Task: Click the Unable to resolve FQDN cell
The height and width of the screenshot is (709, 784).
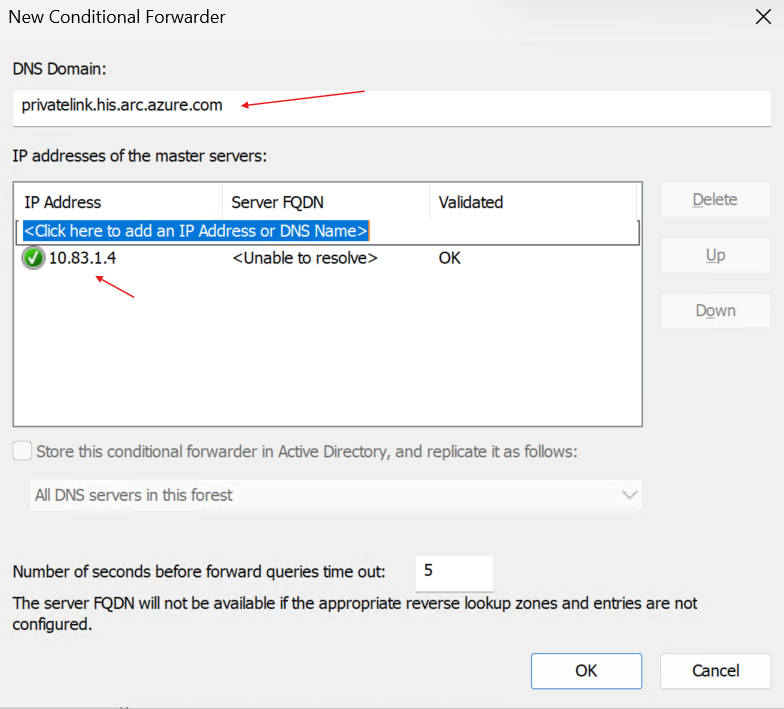Action: point(304,258)
